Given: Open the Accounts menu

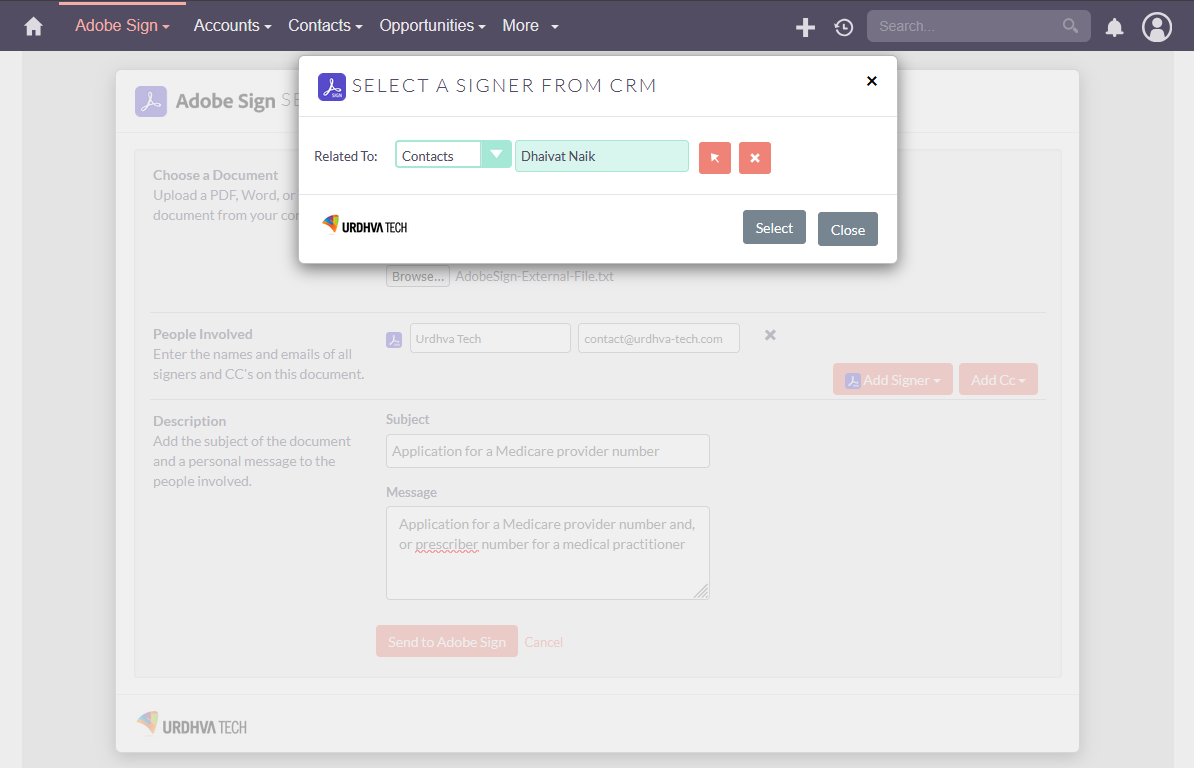Looking at the screenshot, I should click(x=232, y=25).
